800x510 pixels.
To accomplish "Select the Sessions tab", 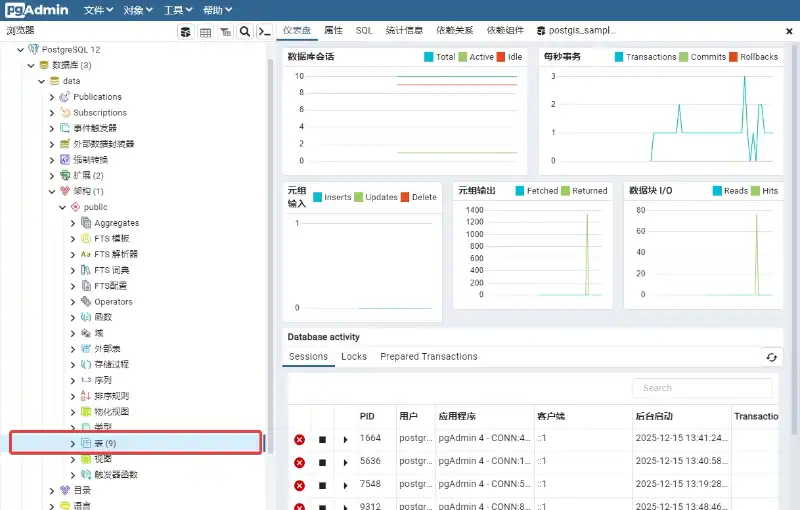I will 308,356.
